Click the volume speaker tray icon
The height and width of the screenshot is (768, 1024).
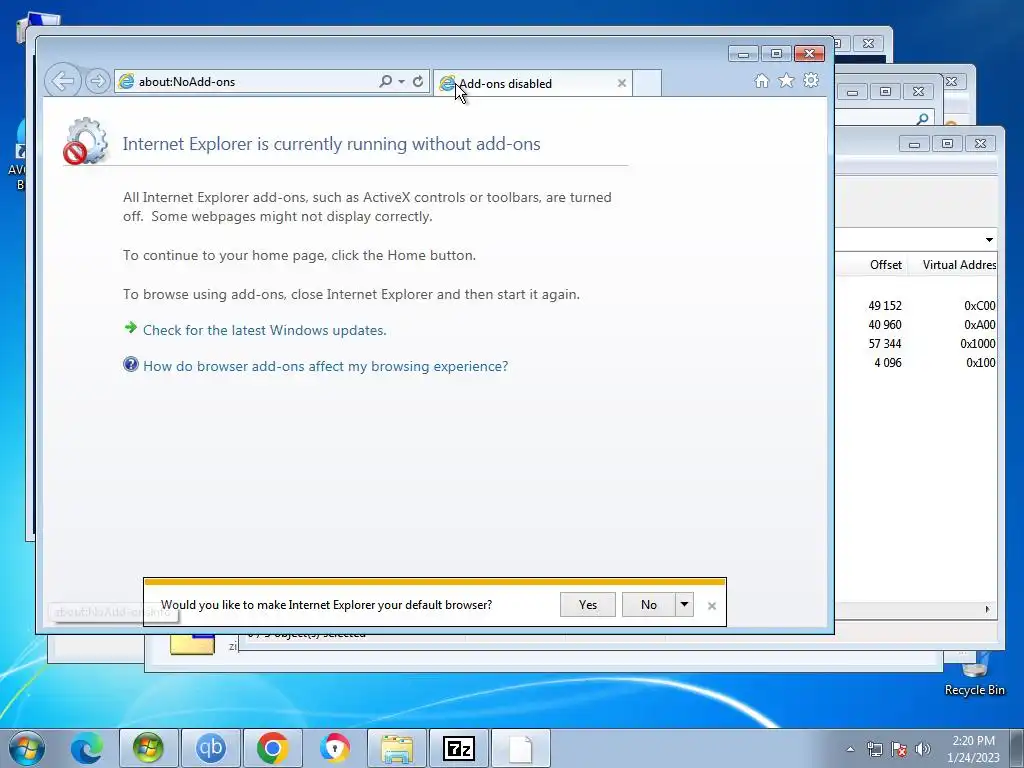(x=923, y=749)
